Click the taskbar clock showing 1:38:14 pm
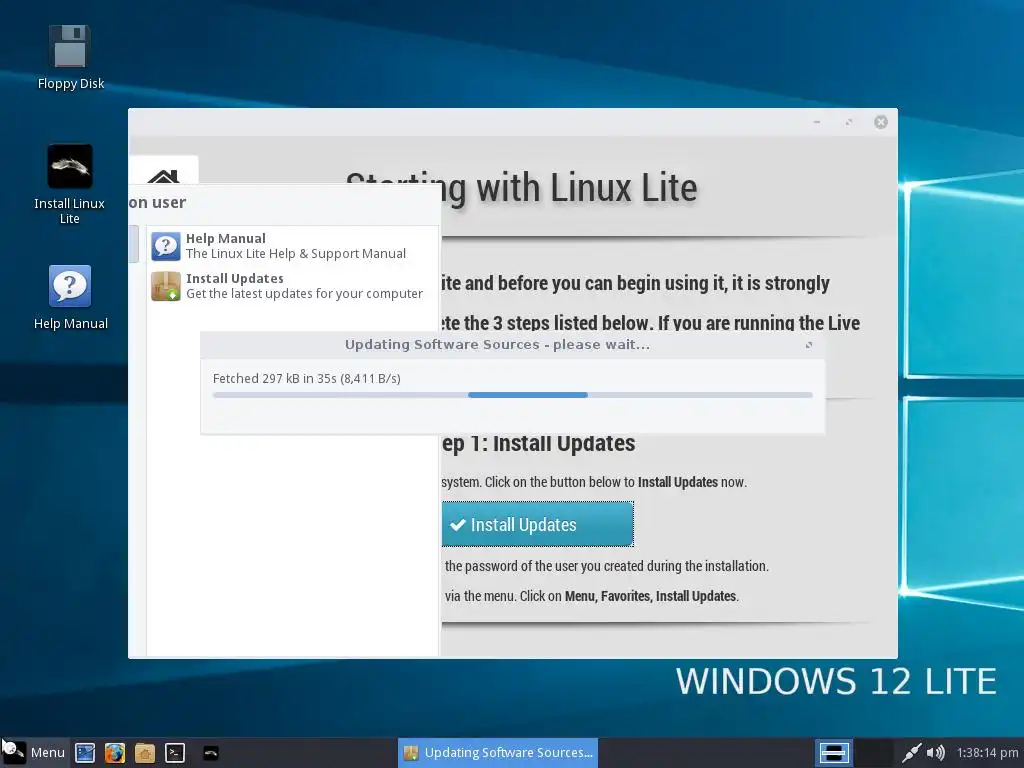This screenshot has width=1024, height=768. click(x=987, y=753)
